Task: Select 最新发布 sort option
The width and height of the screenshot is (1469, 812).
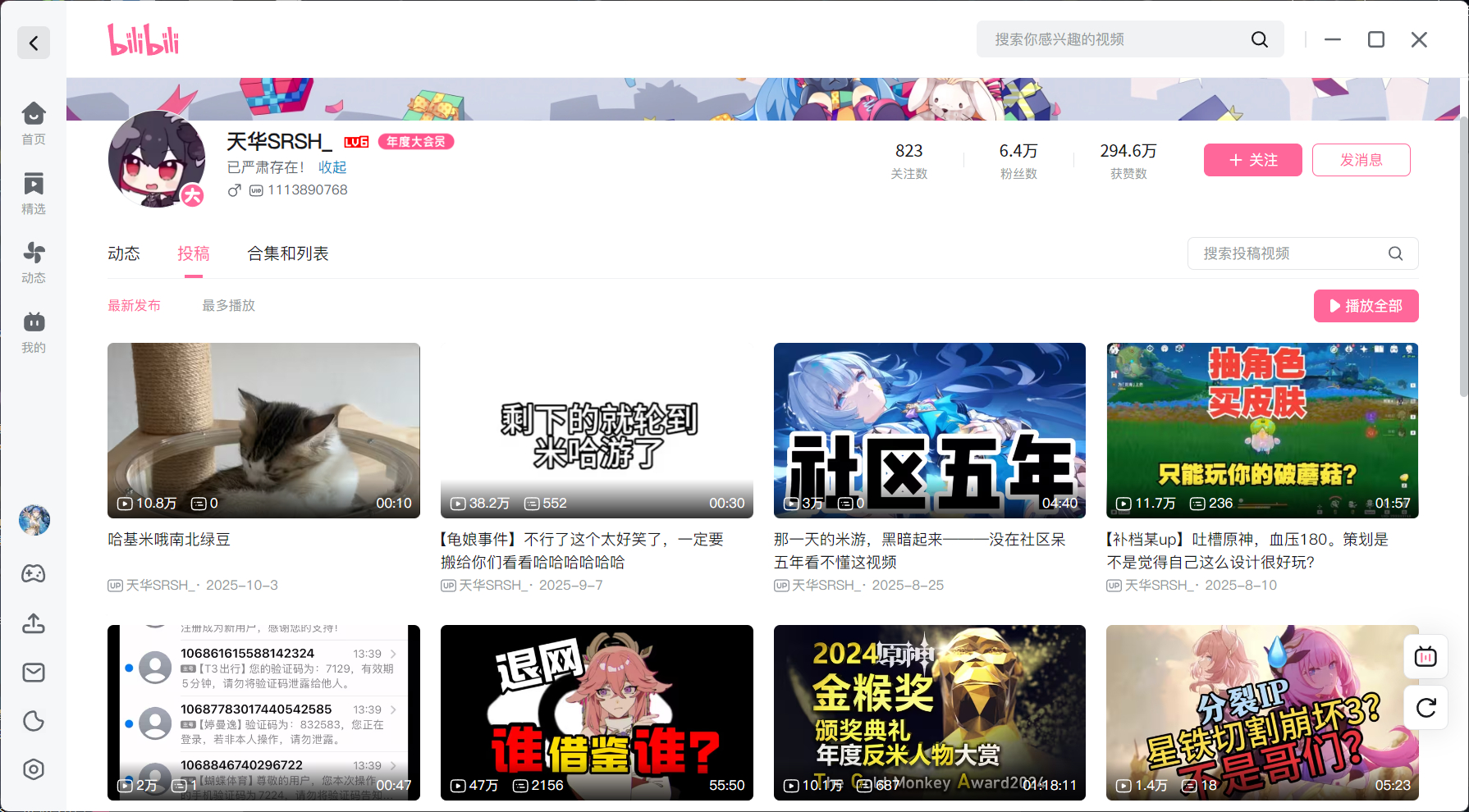Action: tap(135, 305)
